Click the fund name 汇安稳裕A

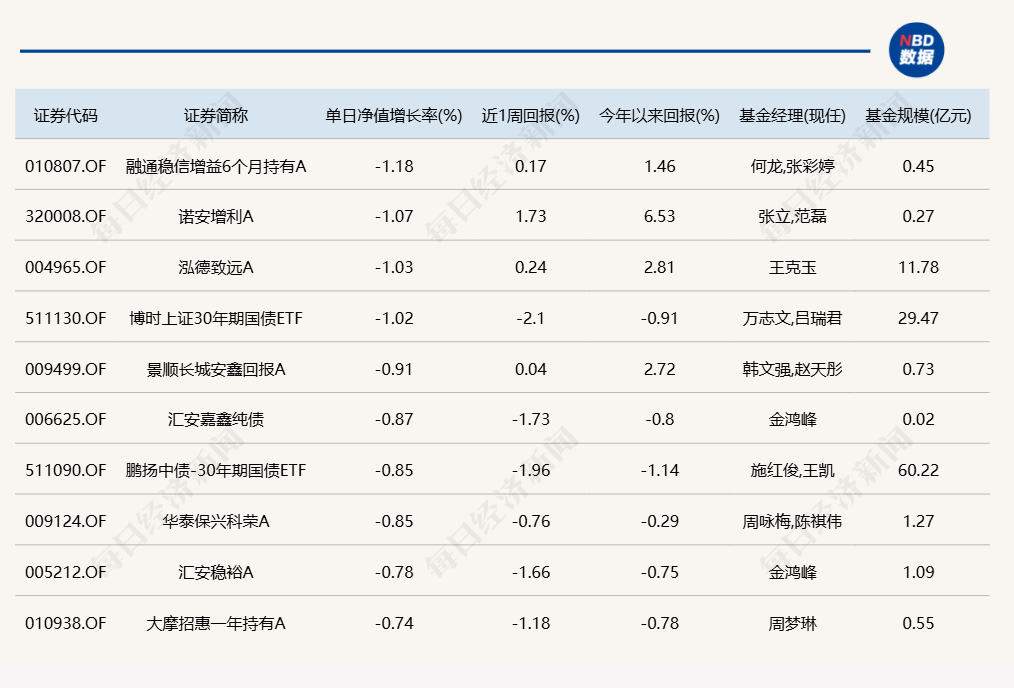pos(216,572)
